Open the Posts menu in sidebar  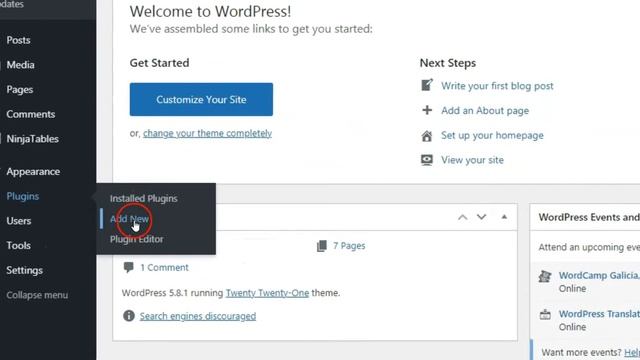tap(18, 40)
